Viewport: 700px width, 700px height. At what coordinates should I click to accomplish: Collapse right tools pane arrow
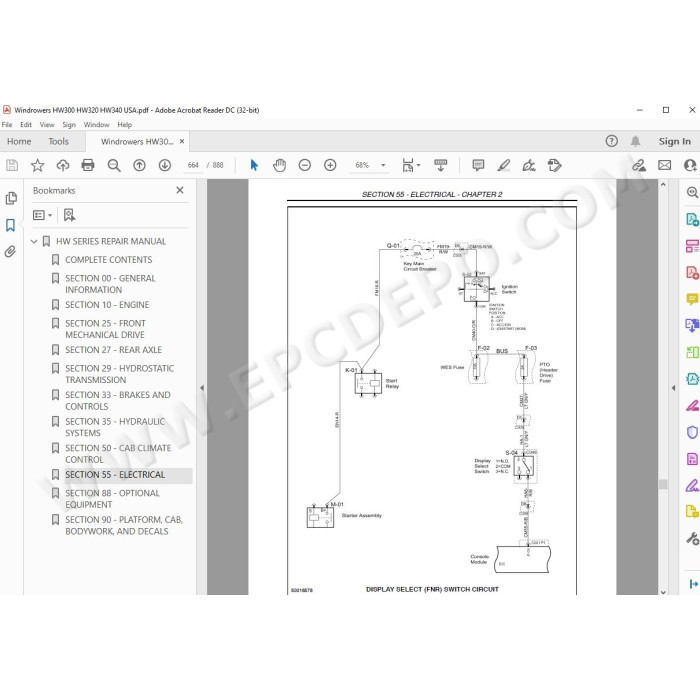(673, 388)
